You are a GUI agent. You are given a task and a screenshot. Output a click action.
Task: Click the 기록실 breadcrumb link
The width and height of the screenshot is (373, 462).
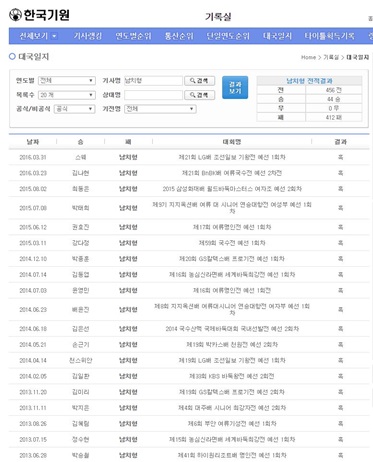click(331, 57)
